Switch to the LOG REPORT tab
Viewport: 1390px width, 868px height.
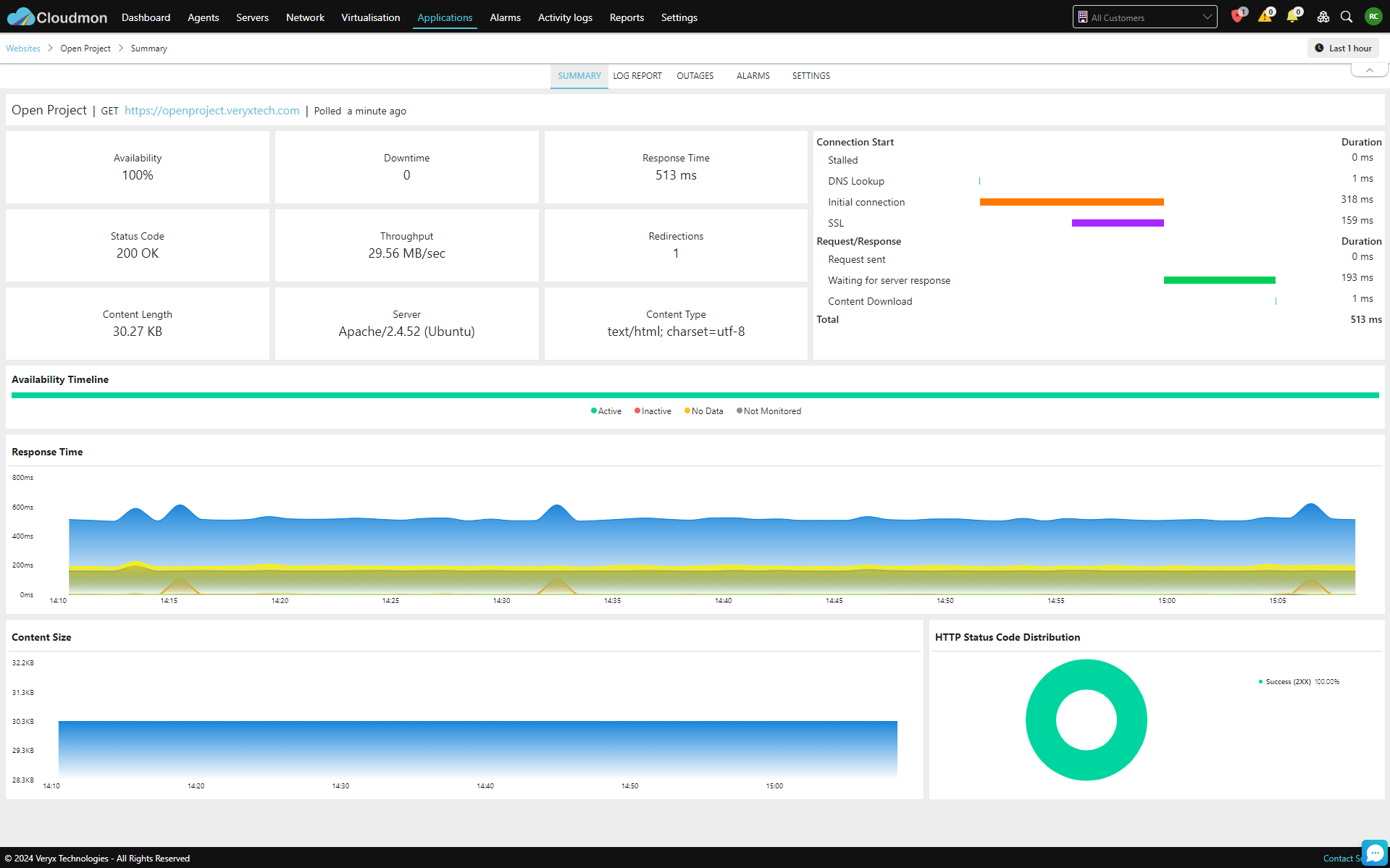click(x=637, y=76)
